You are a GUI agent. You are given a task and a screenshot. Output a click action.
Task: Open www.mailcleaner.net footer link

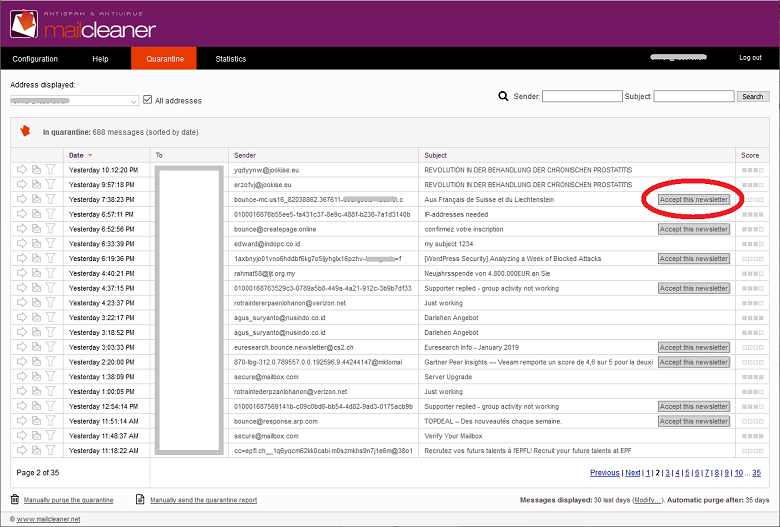48,519
